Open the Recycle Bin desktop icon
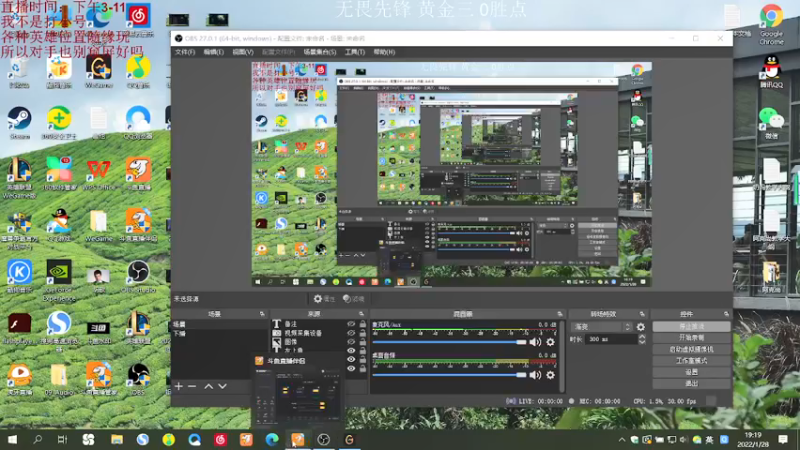Viewport: 800px width, 450px height. [19, 72]
